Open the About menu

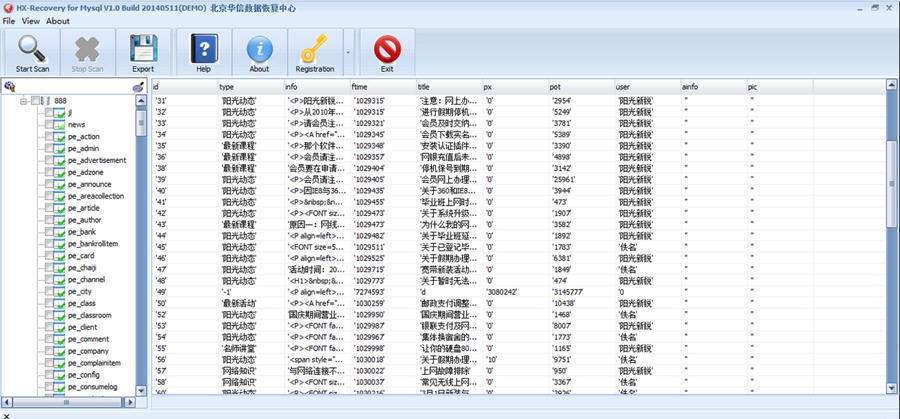(x=58, y=21)
